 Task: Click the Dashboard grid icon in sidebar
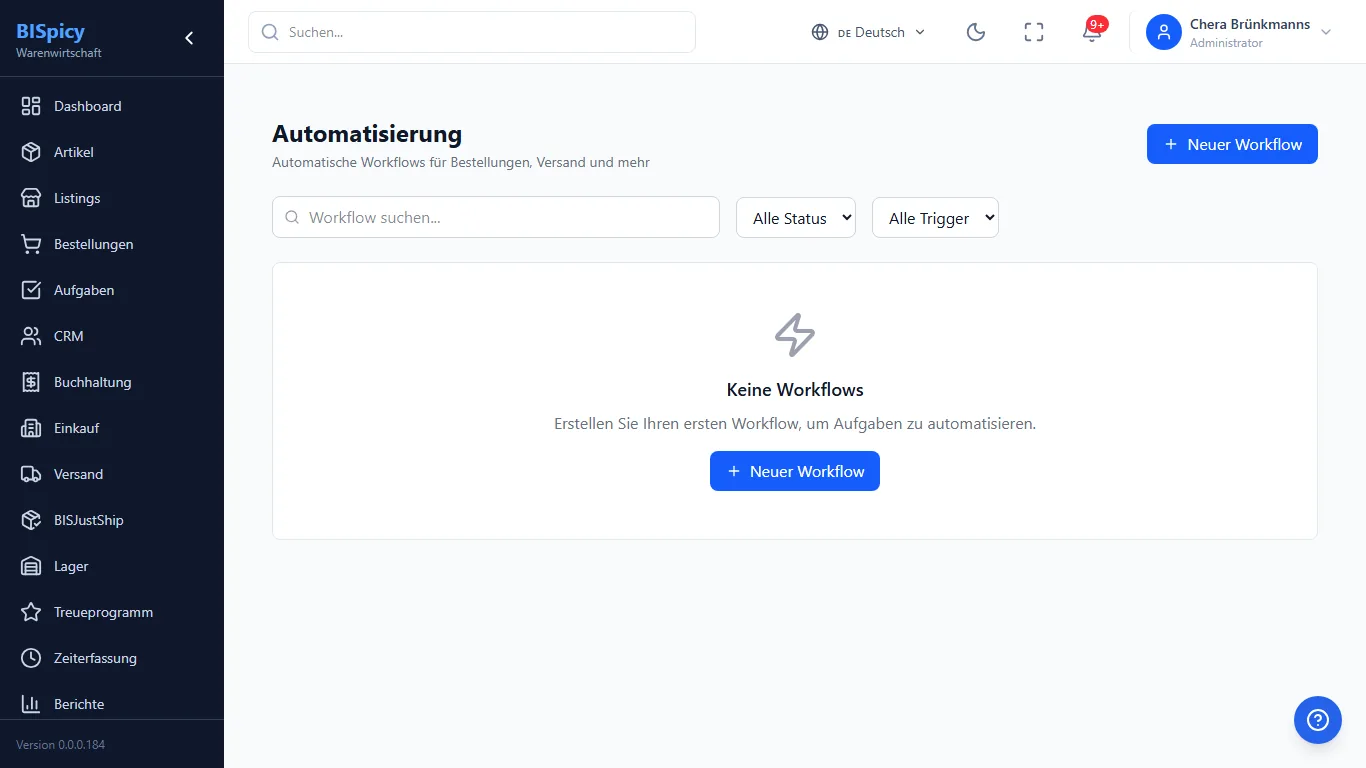[31, 106]
